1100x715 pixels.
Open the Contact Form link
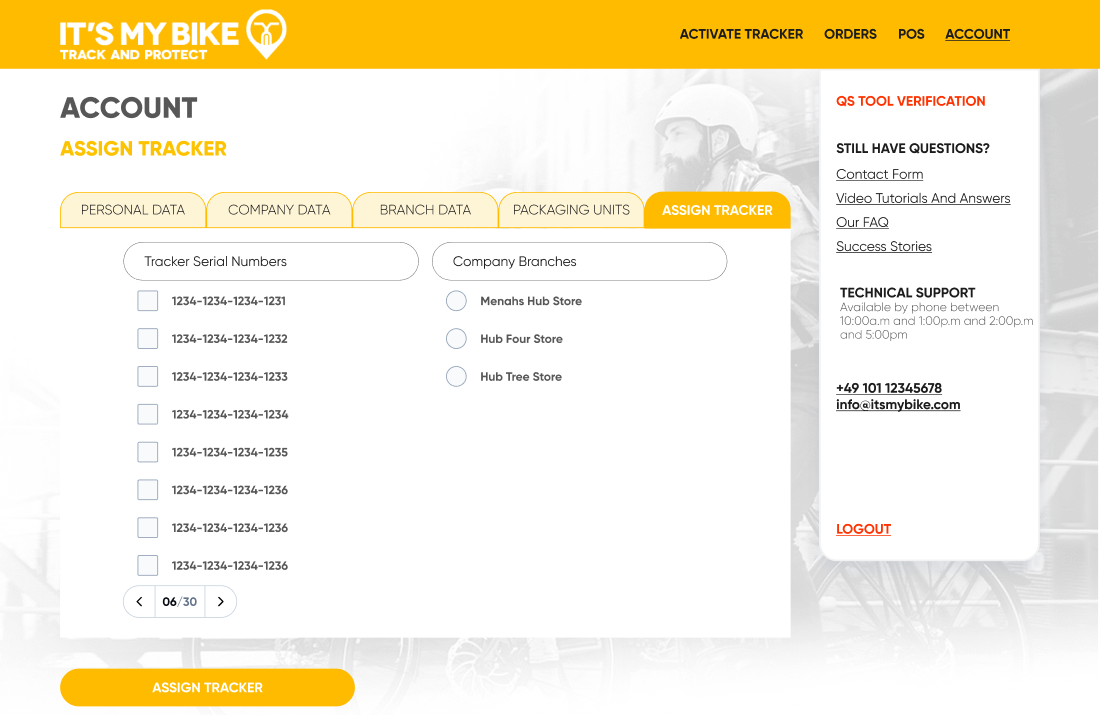pos(879,174)
